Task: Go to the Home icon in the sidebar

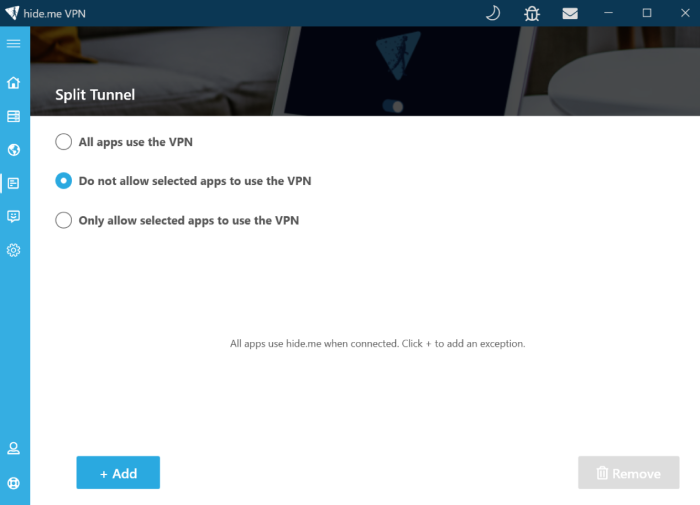Action: (13, 83)
